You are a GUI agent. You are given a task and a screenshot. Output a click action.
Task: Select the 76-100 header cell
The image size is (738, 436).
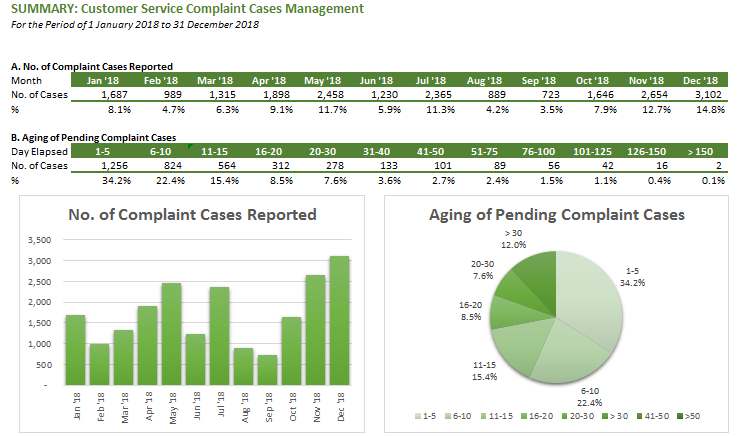coord(538,152)
